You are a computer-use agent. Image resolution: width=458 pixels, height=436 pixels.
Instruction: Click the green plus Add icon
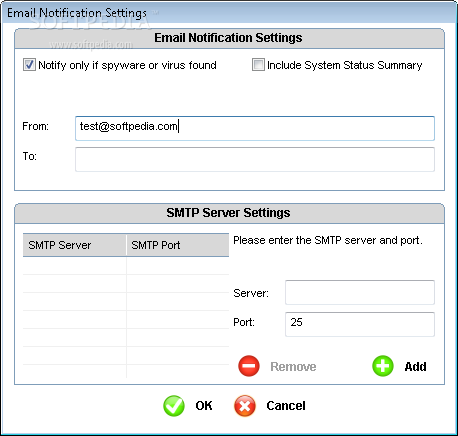tap(383, 366)
